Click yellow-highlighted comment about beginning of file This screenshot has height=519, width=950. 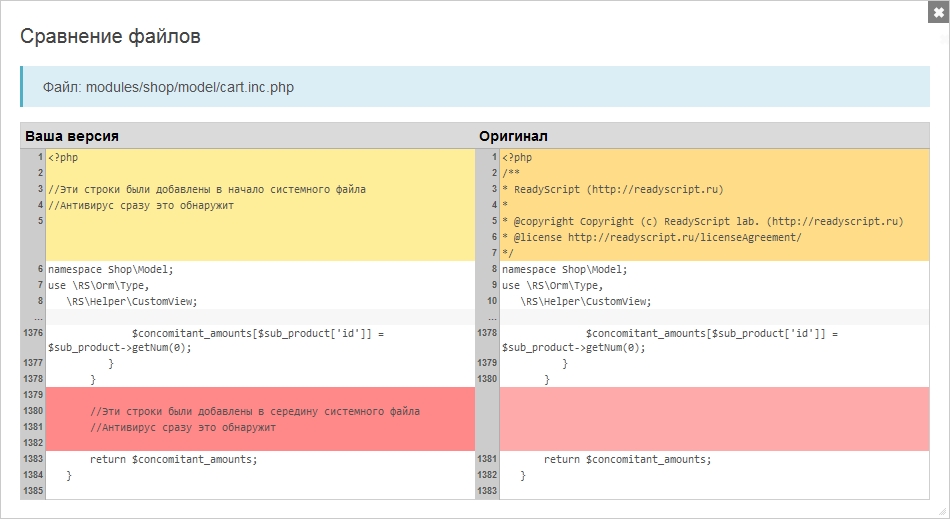[206, 189]
